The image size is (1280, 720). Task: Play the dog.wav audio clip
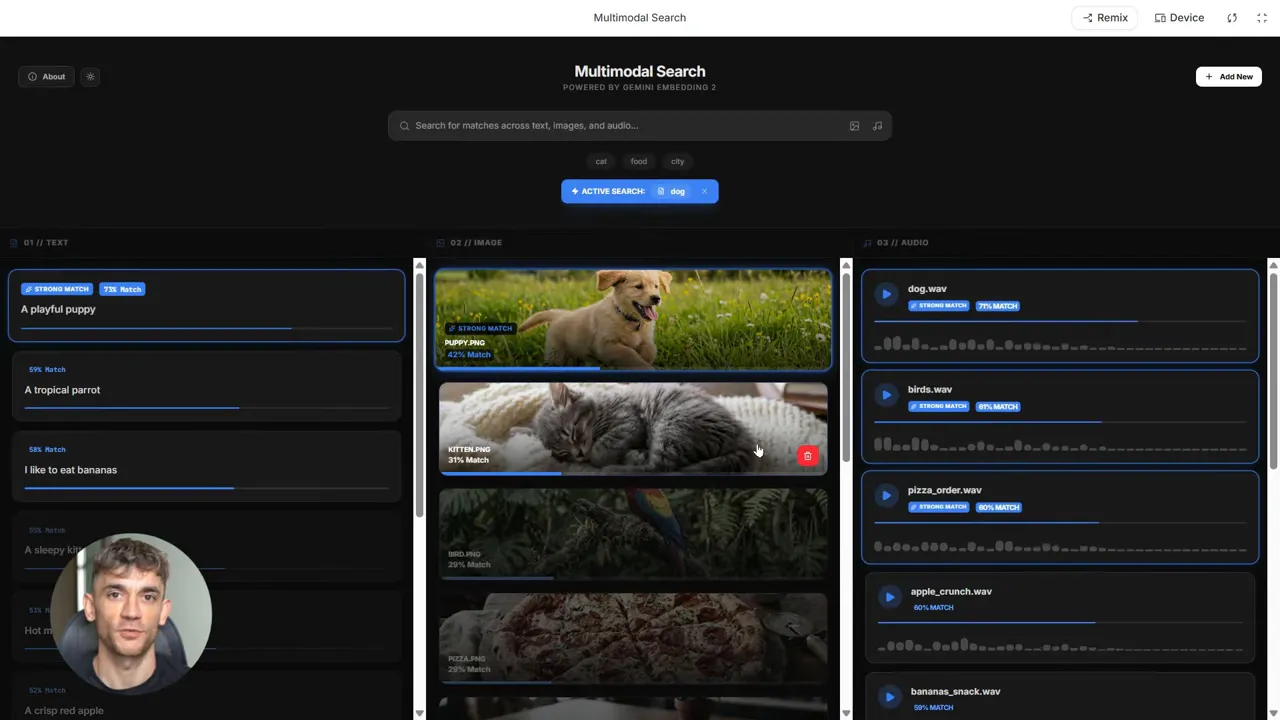[886, 294]
